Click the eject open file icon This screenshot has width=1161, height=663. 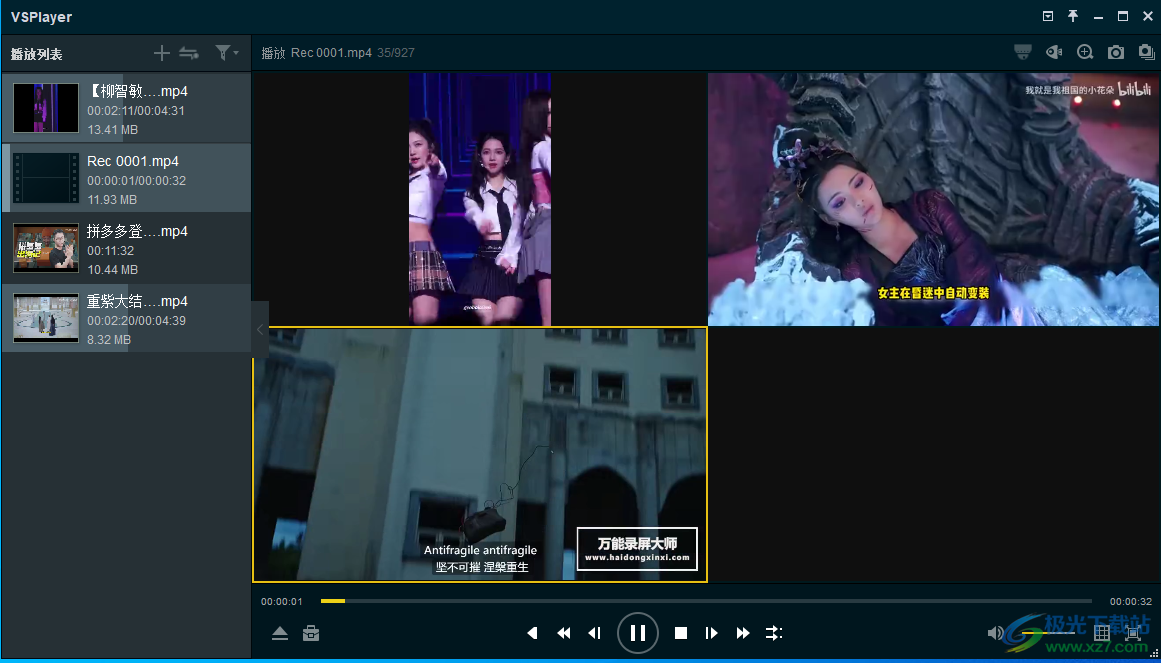pos(280,633)
